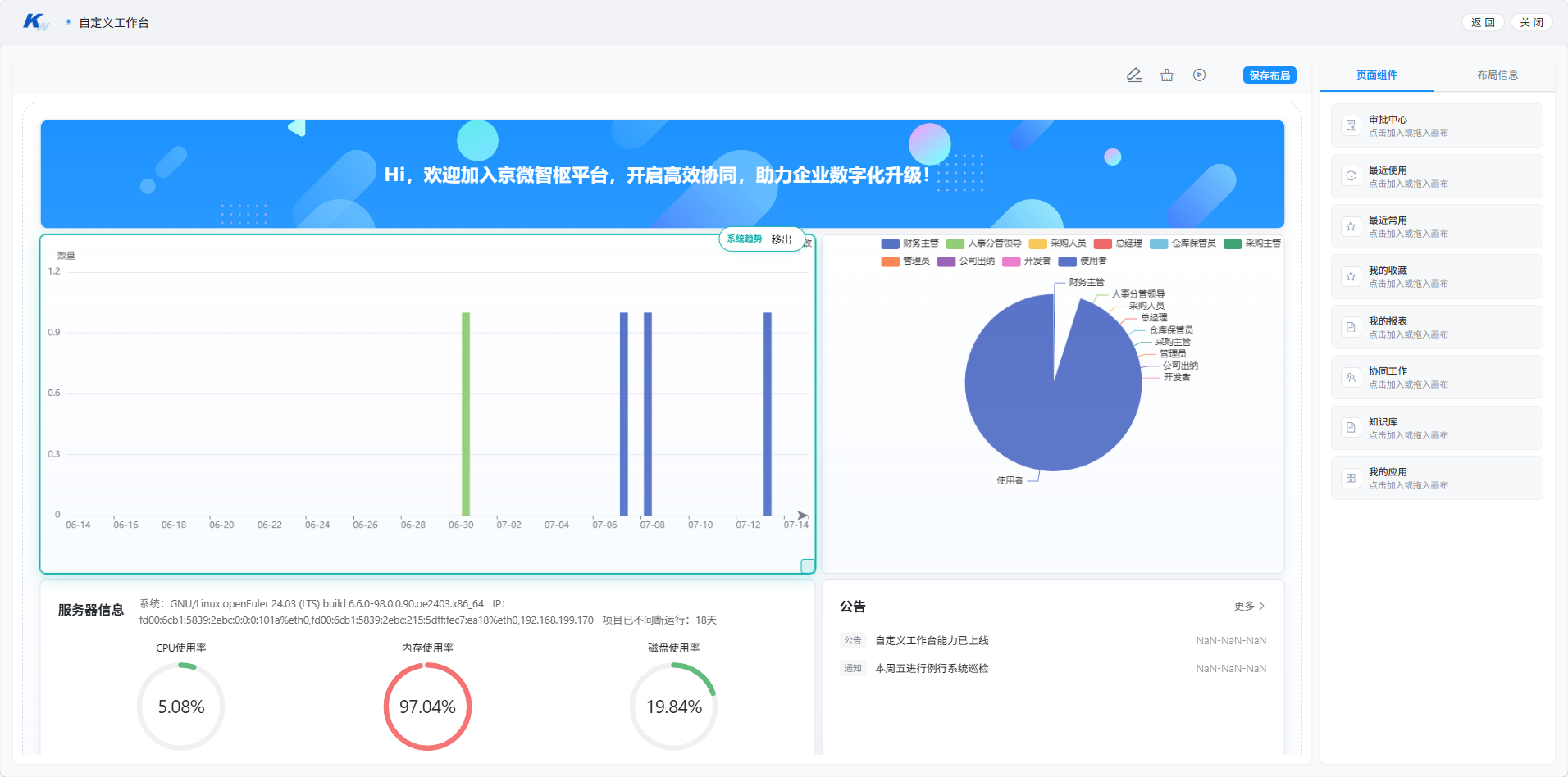This screenshot has height=777, width=1568.
Task: Click the 审批中心 component icon
Action: click(1351, 125)
